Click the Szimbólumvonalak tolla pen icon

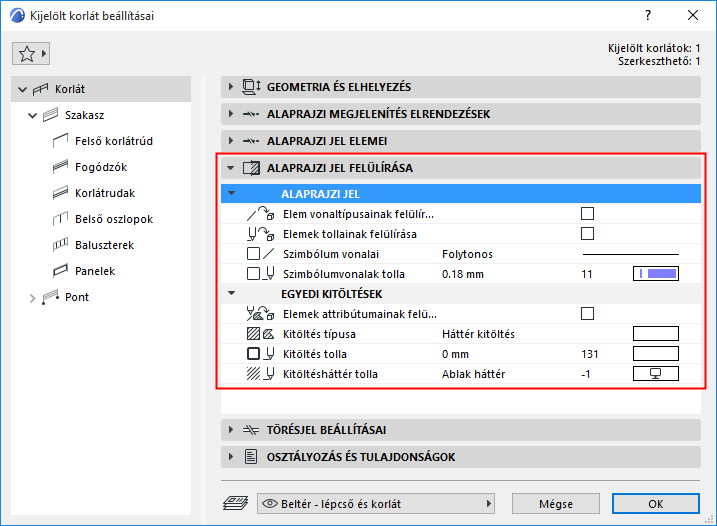260,274
